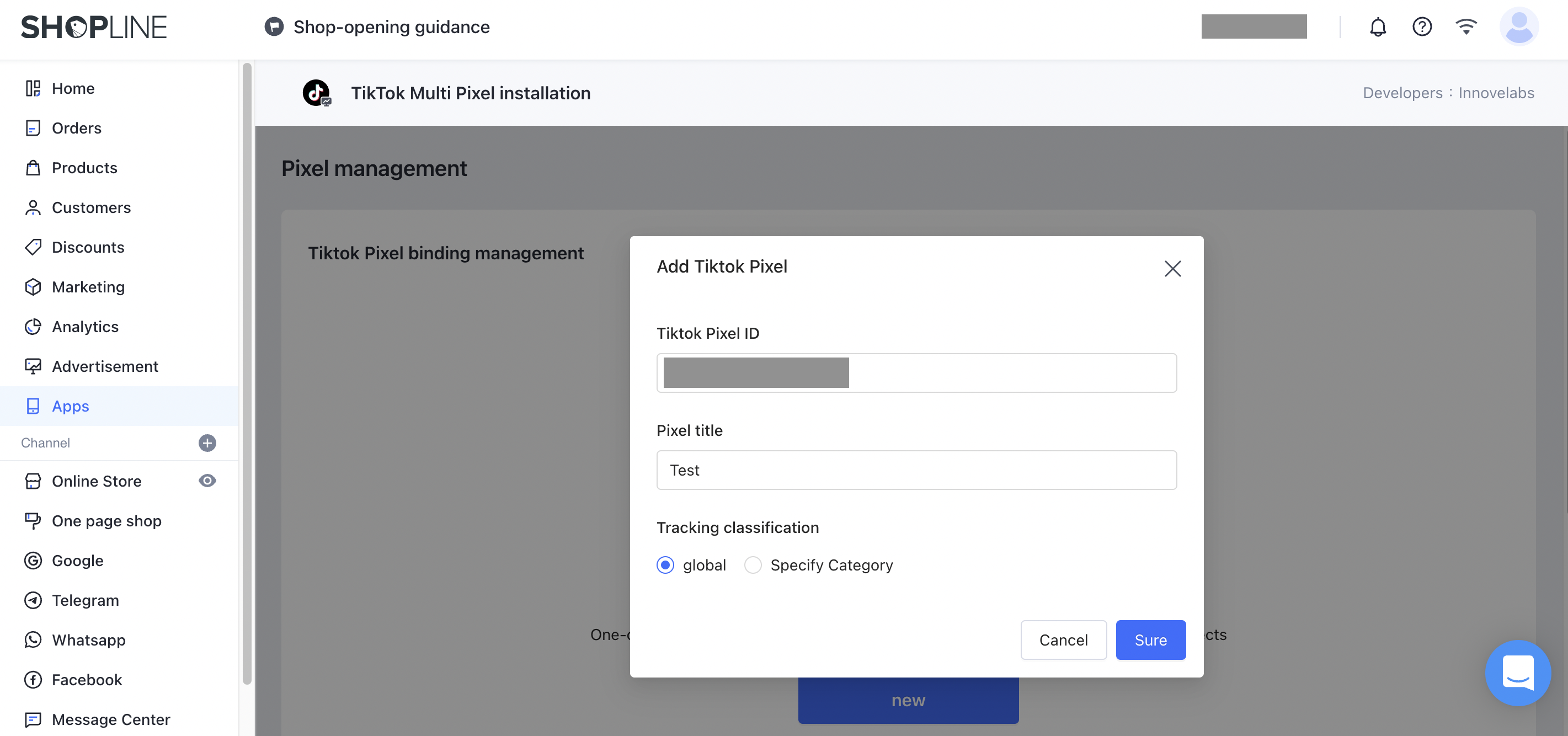
Task: Click the Discounts tag icon
Action: [x=33, y=247]
